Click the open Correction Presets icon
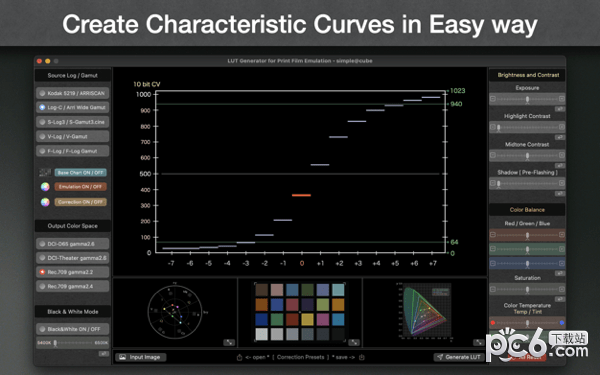The image size is (600, 375). [x=240, y=357]
